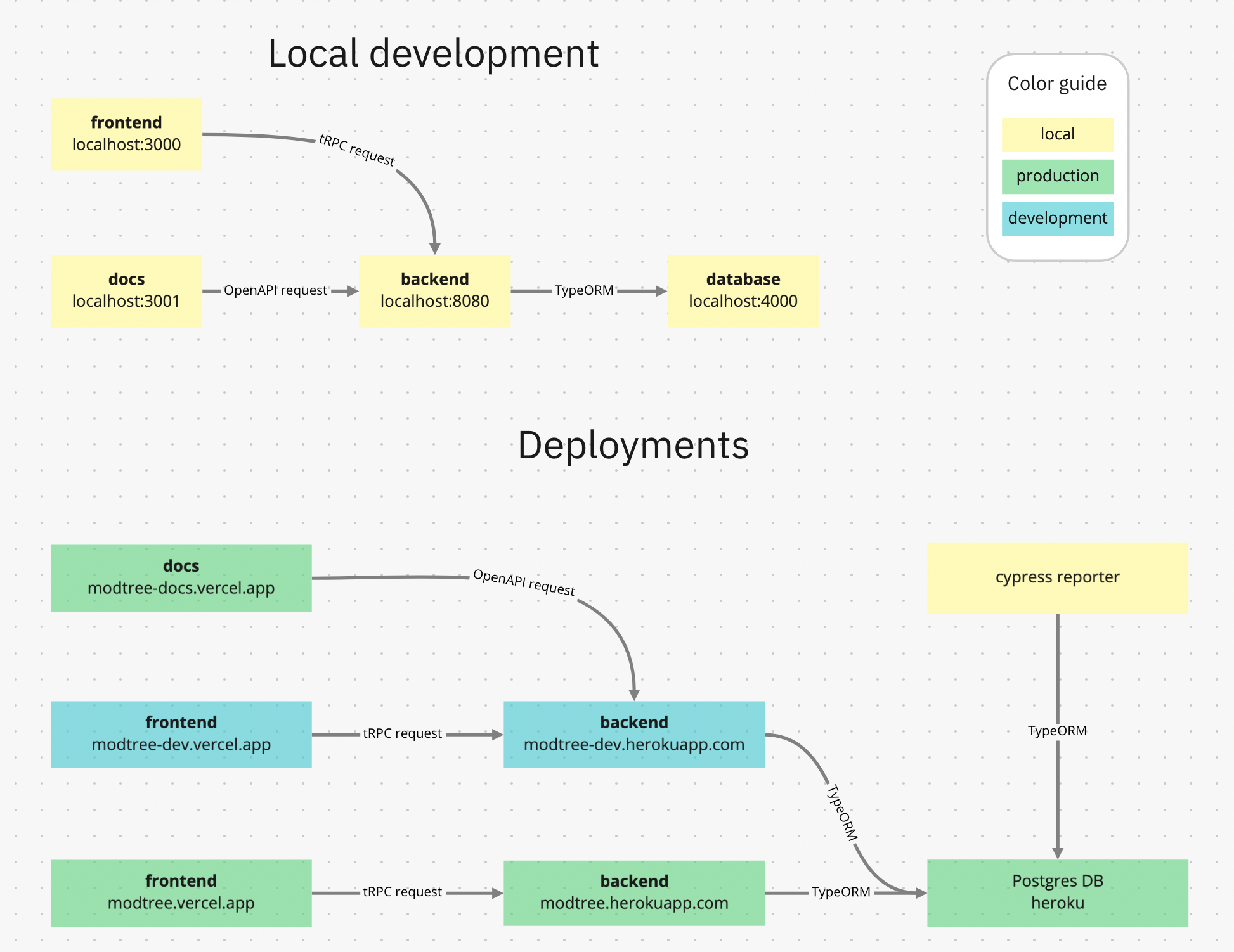This screenshot has width=1234, height=952.
Task: Click the OpenAPI request label beside localhost docs
Action: click(275, 290)
